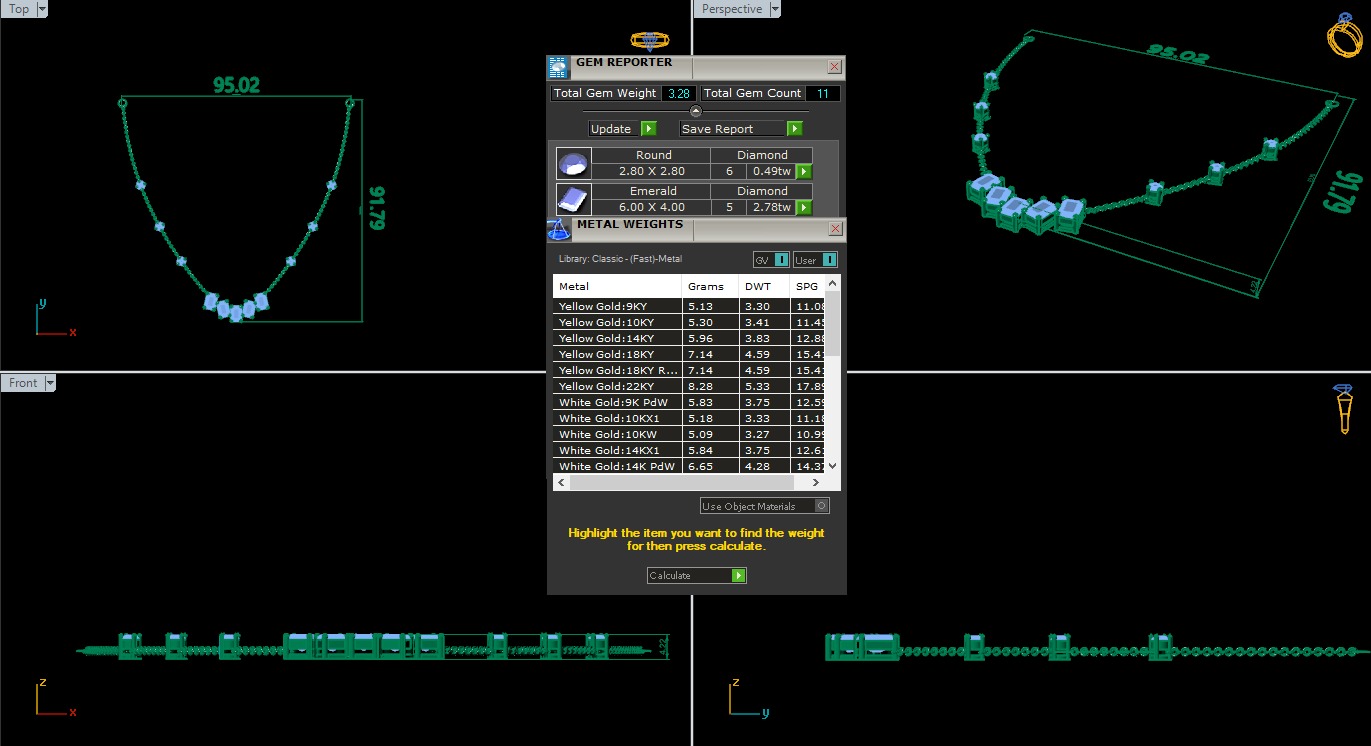Screen dimensions: 1371x746
Task: Click the Grams column header
Action: (x=711, y=287)
